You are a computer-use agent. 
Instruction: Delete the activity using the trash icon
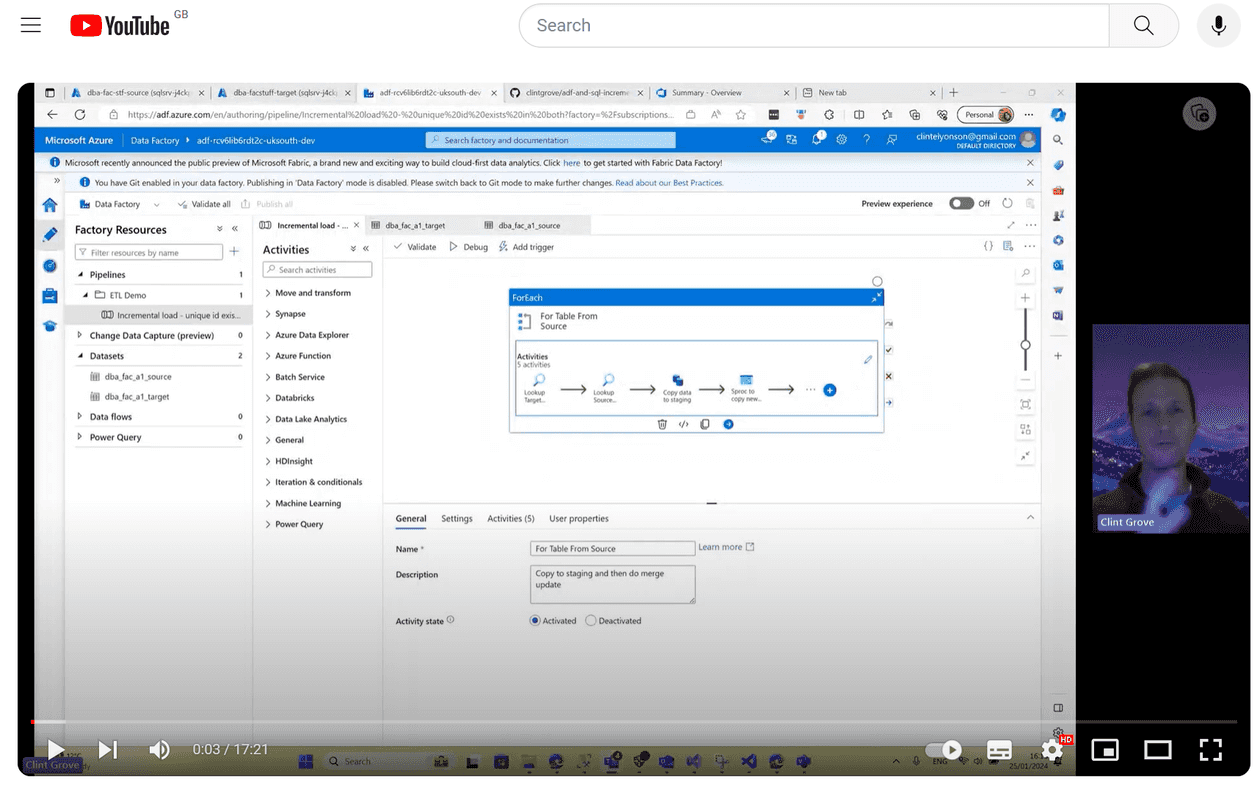[662, 424]
